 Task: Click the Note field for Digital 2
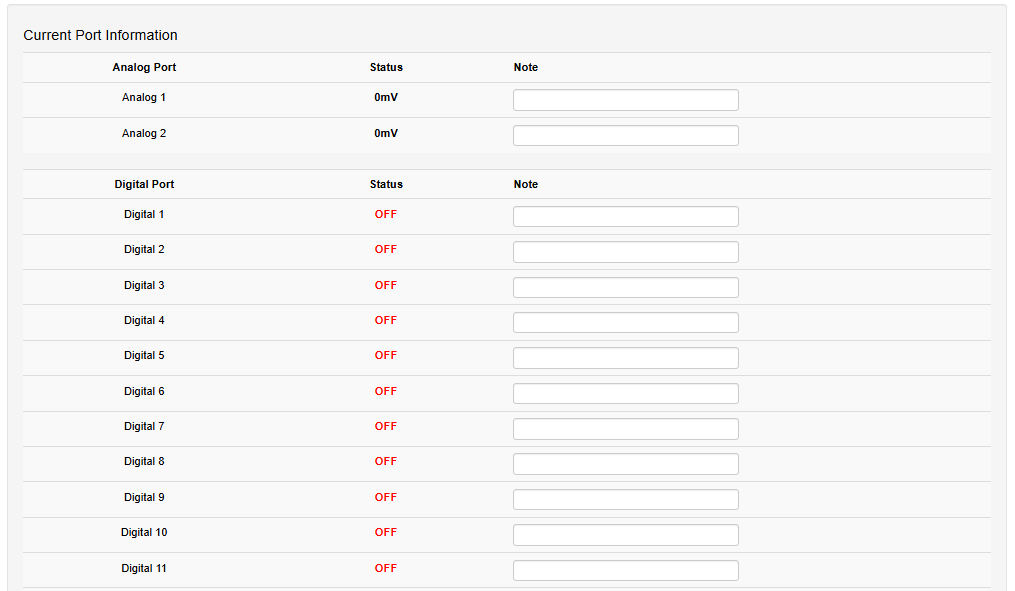[625, 252]
